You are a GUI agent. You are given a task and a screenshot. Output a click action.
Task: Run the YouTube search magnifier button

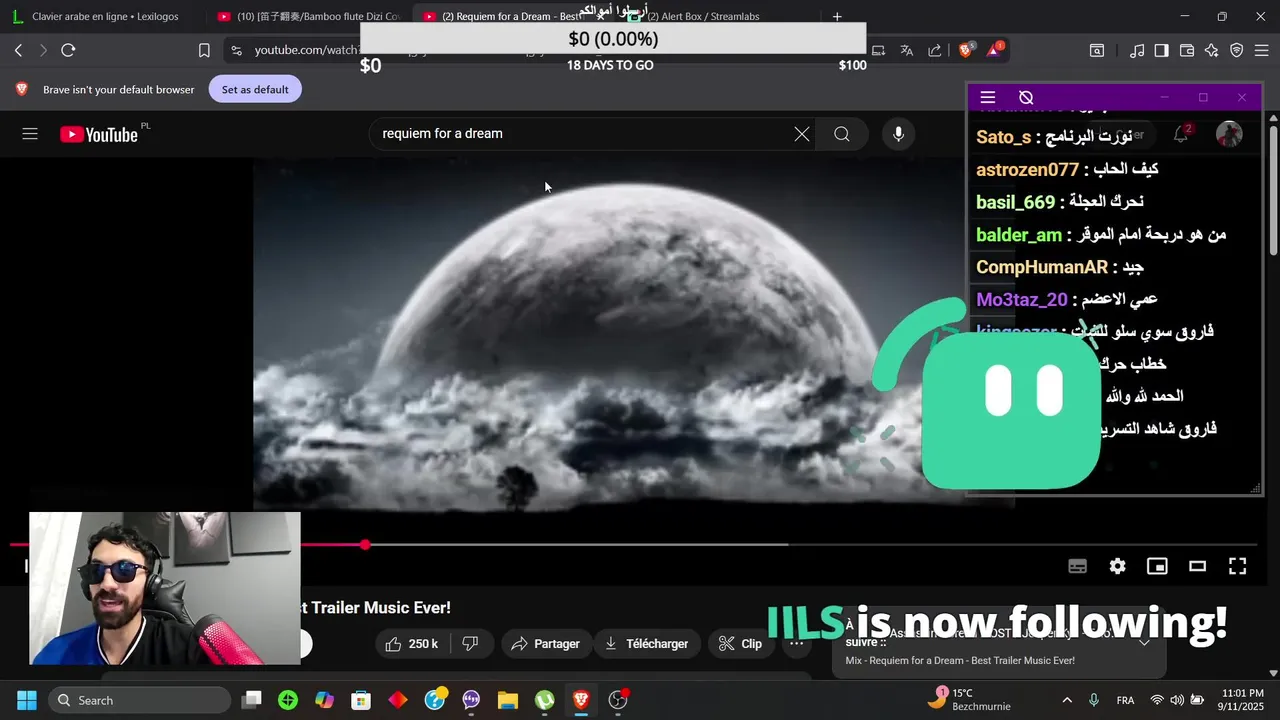(842, 134)
